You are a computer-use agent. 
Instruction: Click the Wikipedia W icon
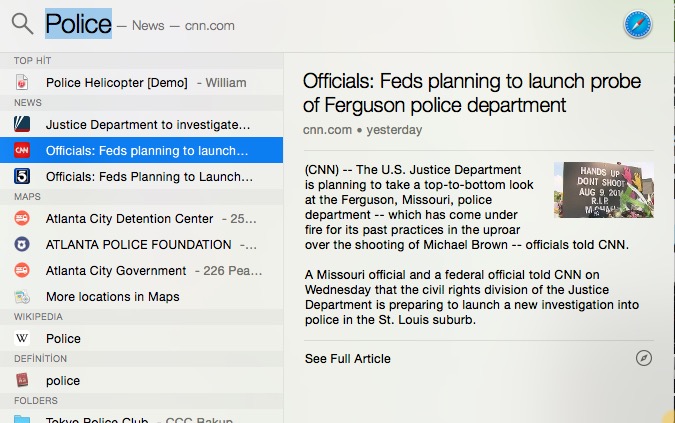[x=22, y=338]
